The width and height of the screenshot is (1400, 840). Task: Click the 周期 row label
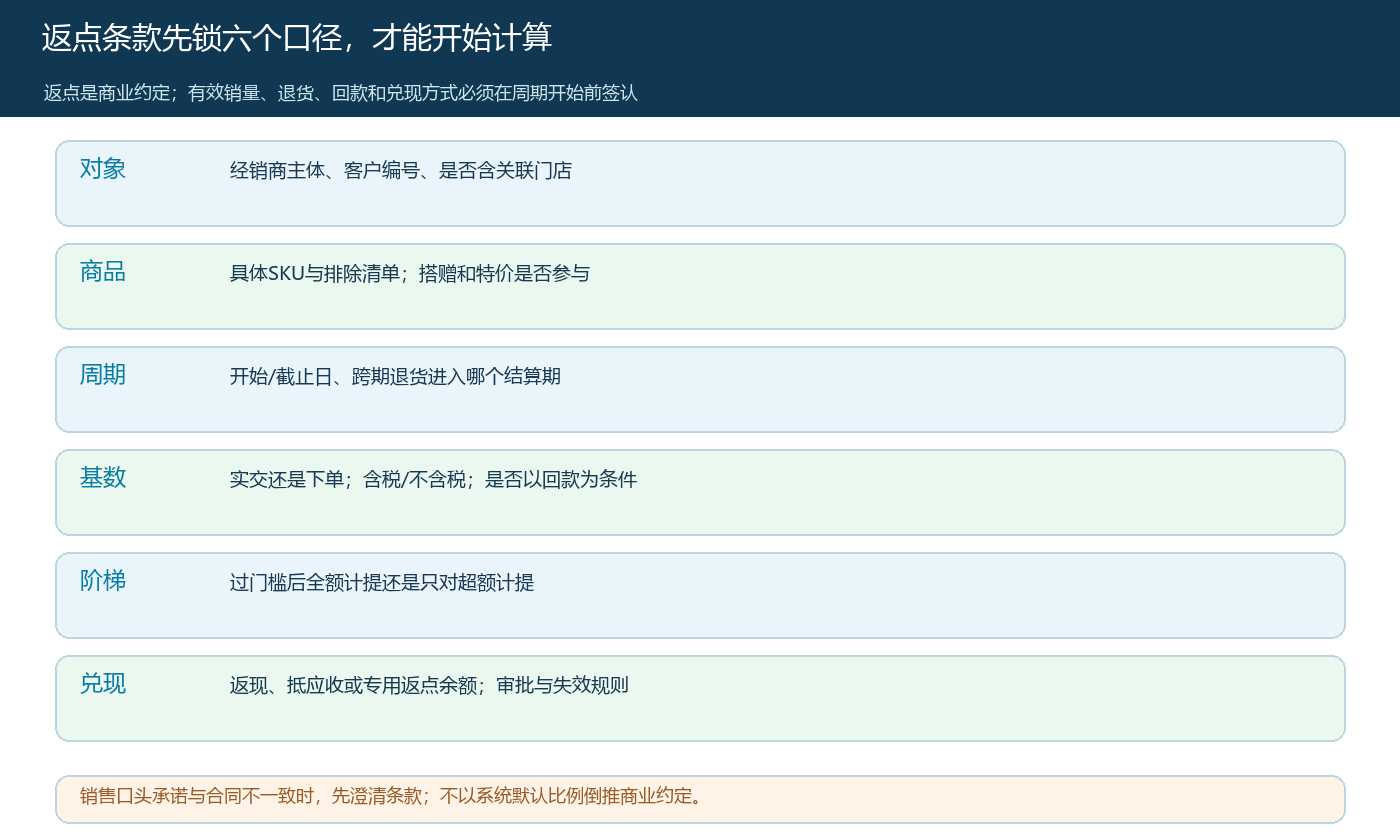coord(103,375)
